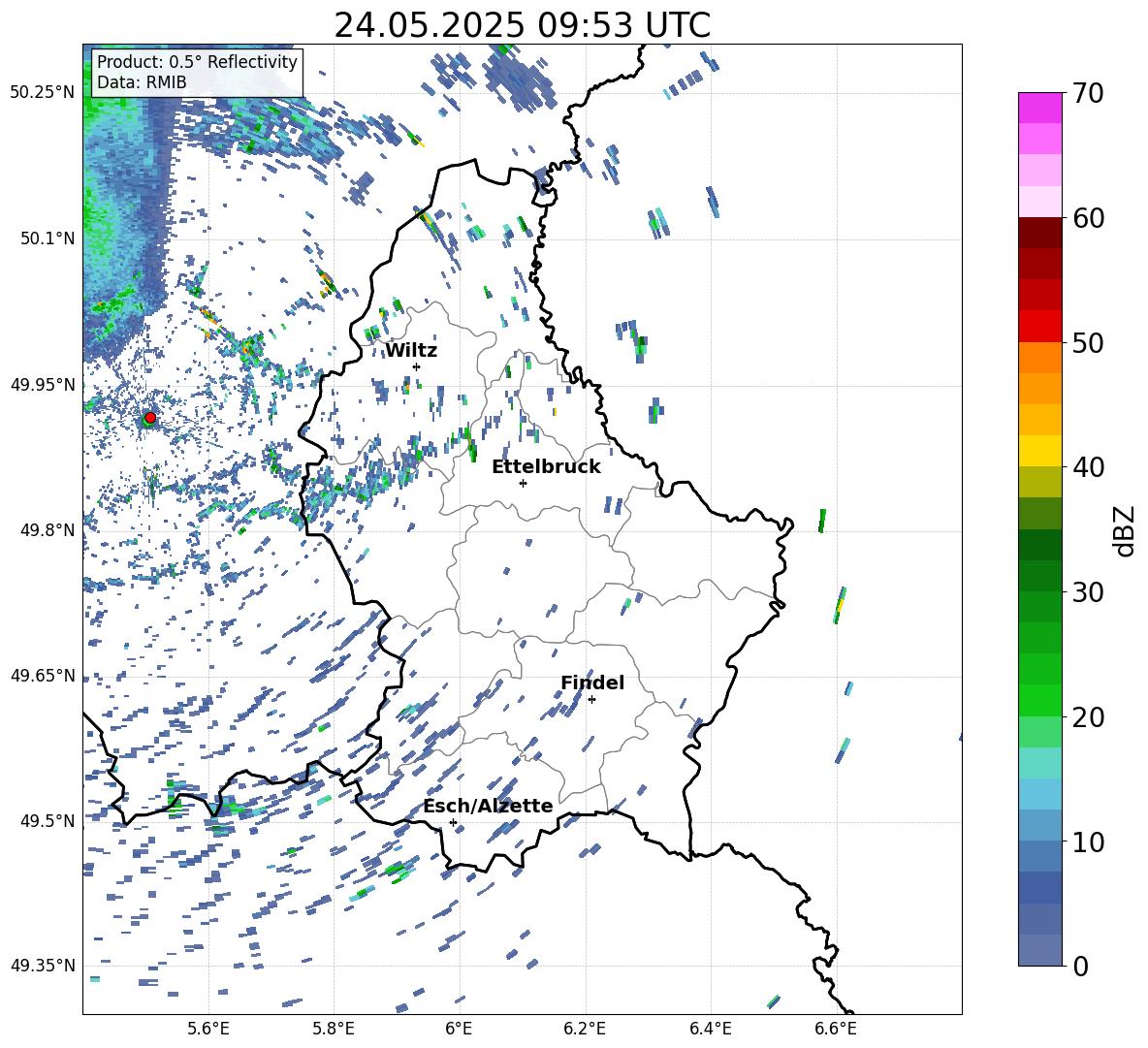Image resolution: width=1148 pixels, height=1048 pixels.
Task: Click the 6.2°E longitude label
Action: (585, 1029)
